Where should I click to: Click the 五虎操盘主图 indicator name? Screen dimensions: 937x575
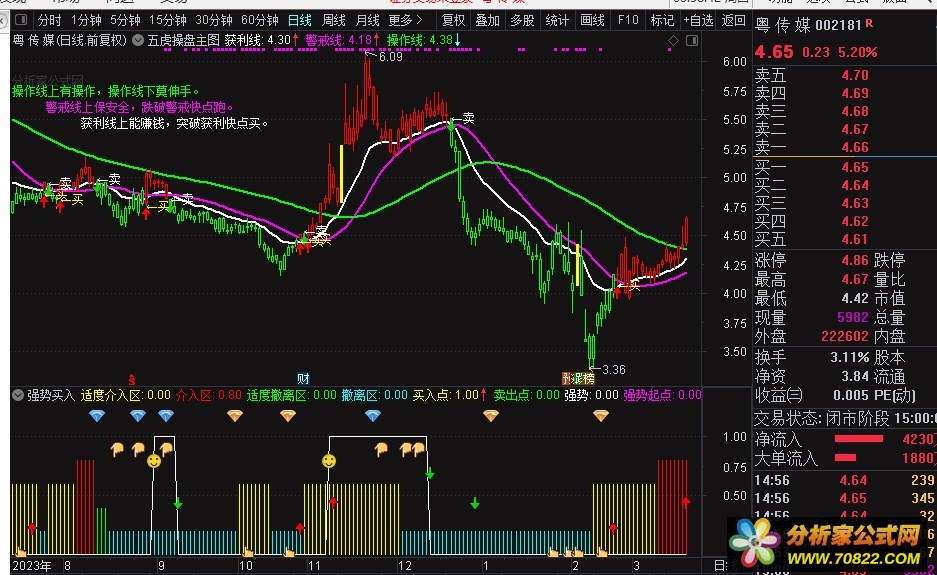coord(183,41)
